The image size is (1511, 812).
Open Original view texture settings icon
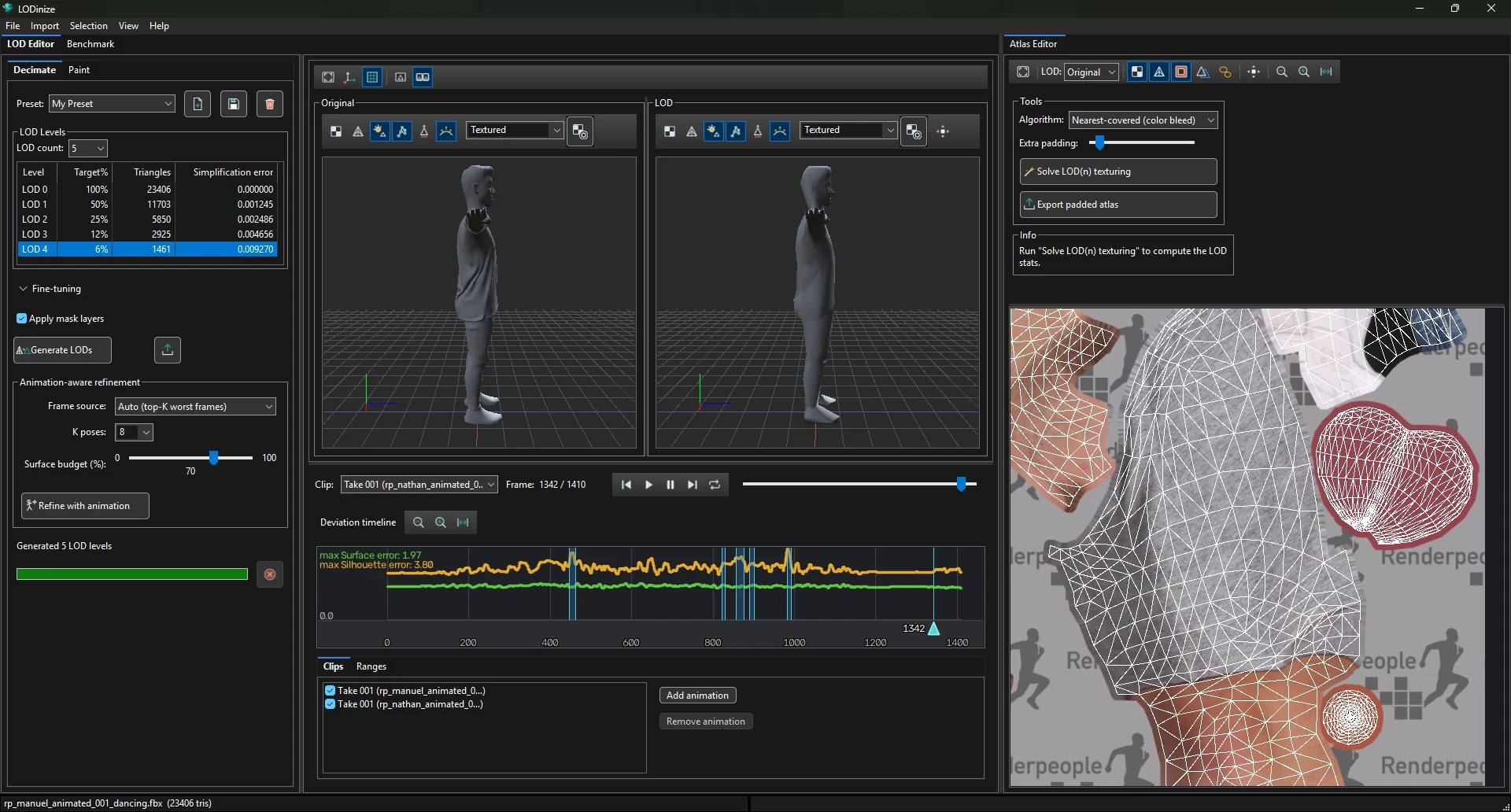pyautogui.click(x=580, y=131)
